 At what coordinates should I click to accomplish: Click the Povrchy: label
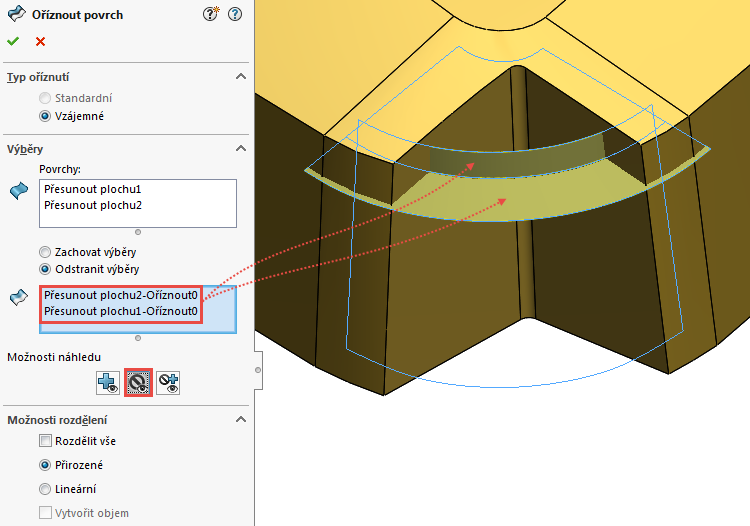(x=60, y=169)
